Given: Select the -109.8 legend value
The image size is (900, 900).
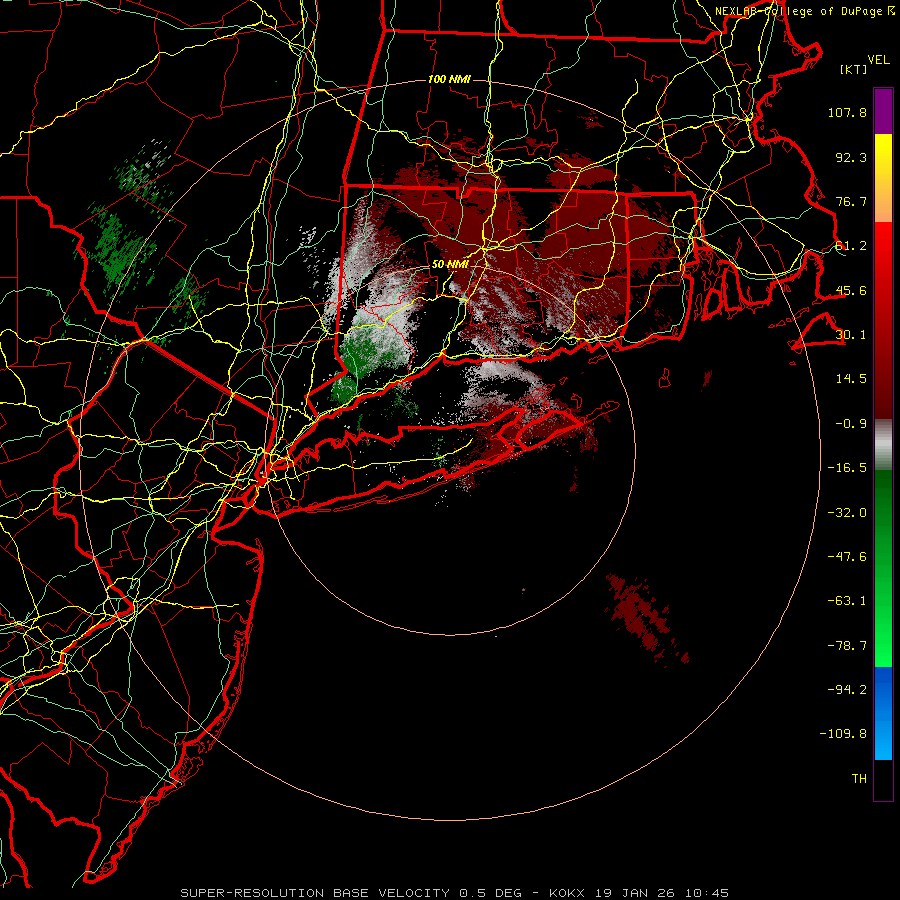Looking at the screenshot, I should point(843,734).
